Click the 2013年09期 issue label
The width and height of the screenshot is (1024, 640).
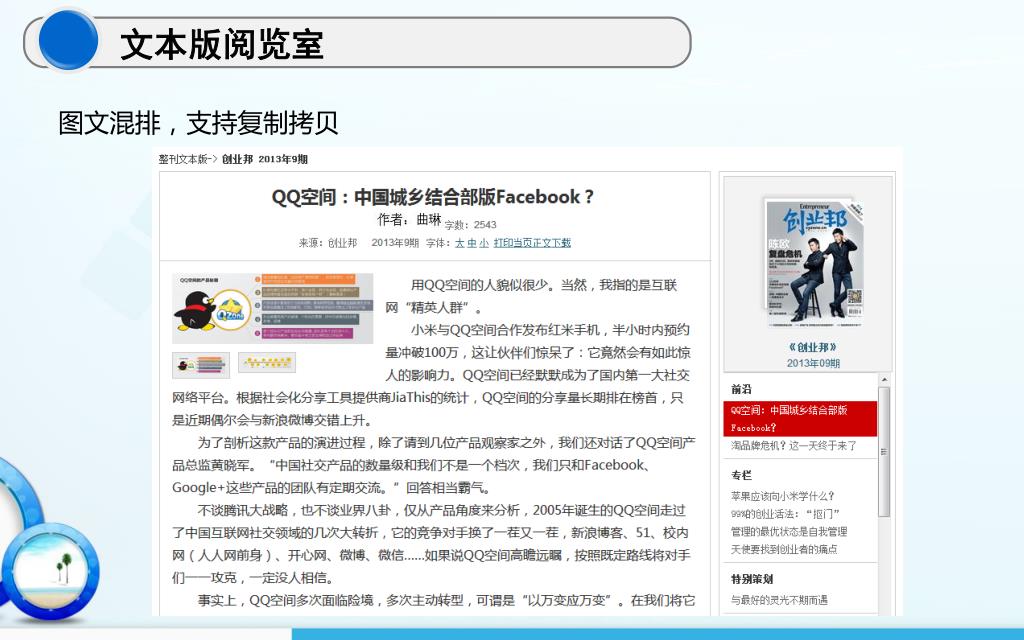click(813, 363)
